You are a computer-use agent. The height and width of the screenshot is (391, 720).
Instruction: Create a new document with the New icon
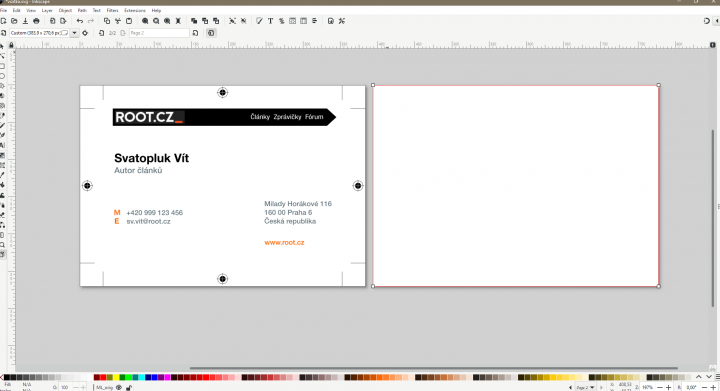(x=3, y=21)
